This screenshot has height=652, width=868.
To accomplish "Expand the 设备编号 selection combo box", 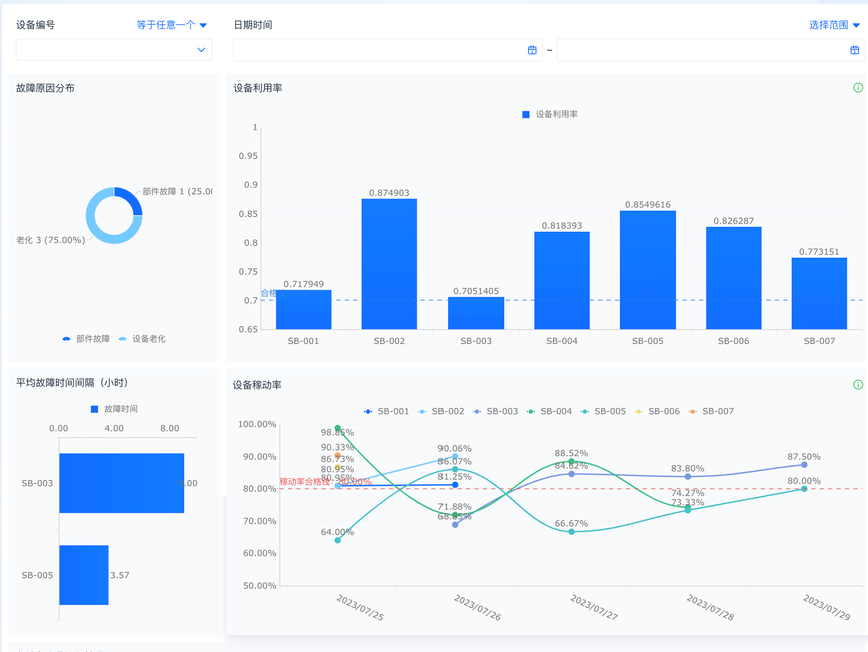I will 114,50.
